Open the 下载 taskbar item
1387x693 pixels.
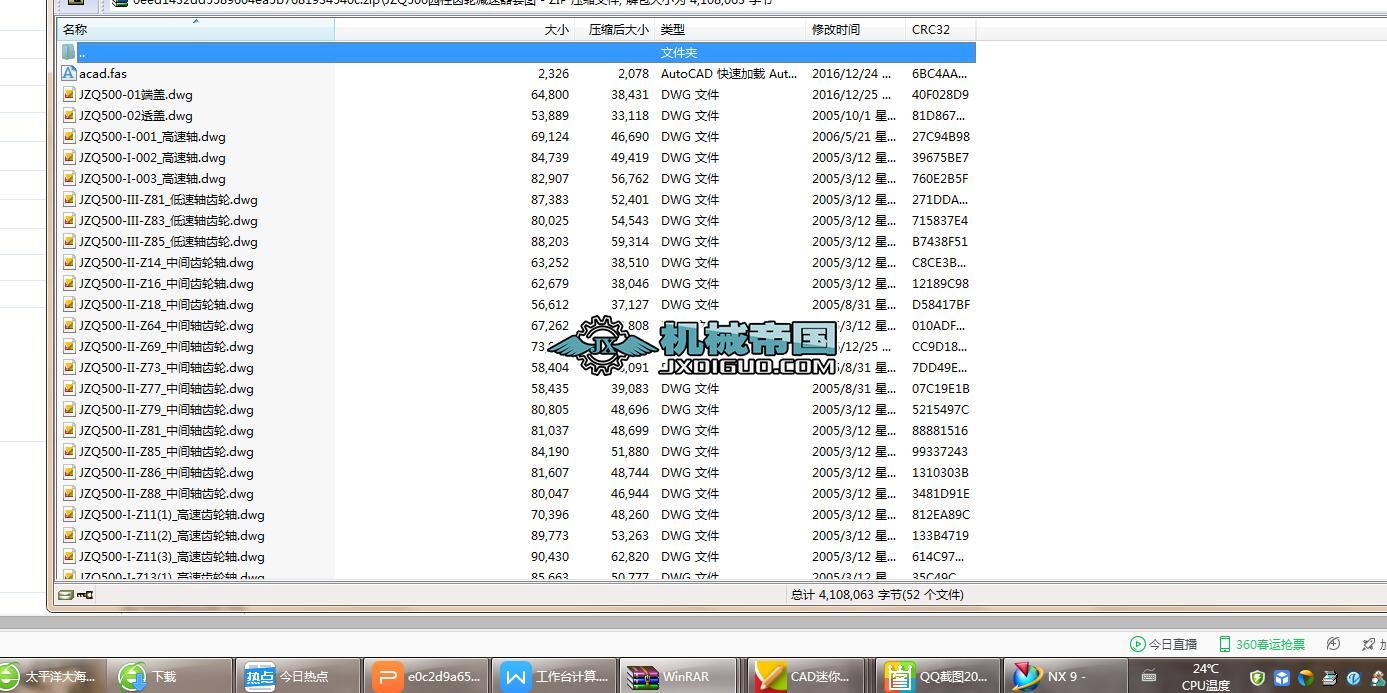coord(170,676)
